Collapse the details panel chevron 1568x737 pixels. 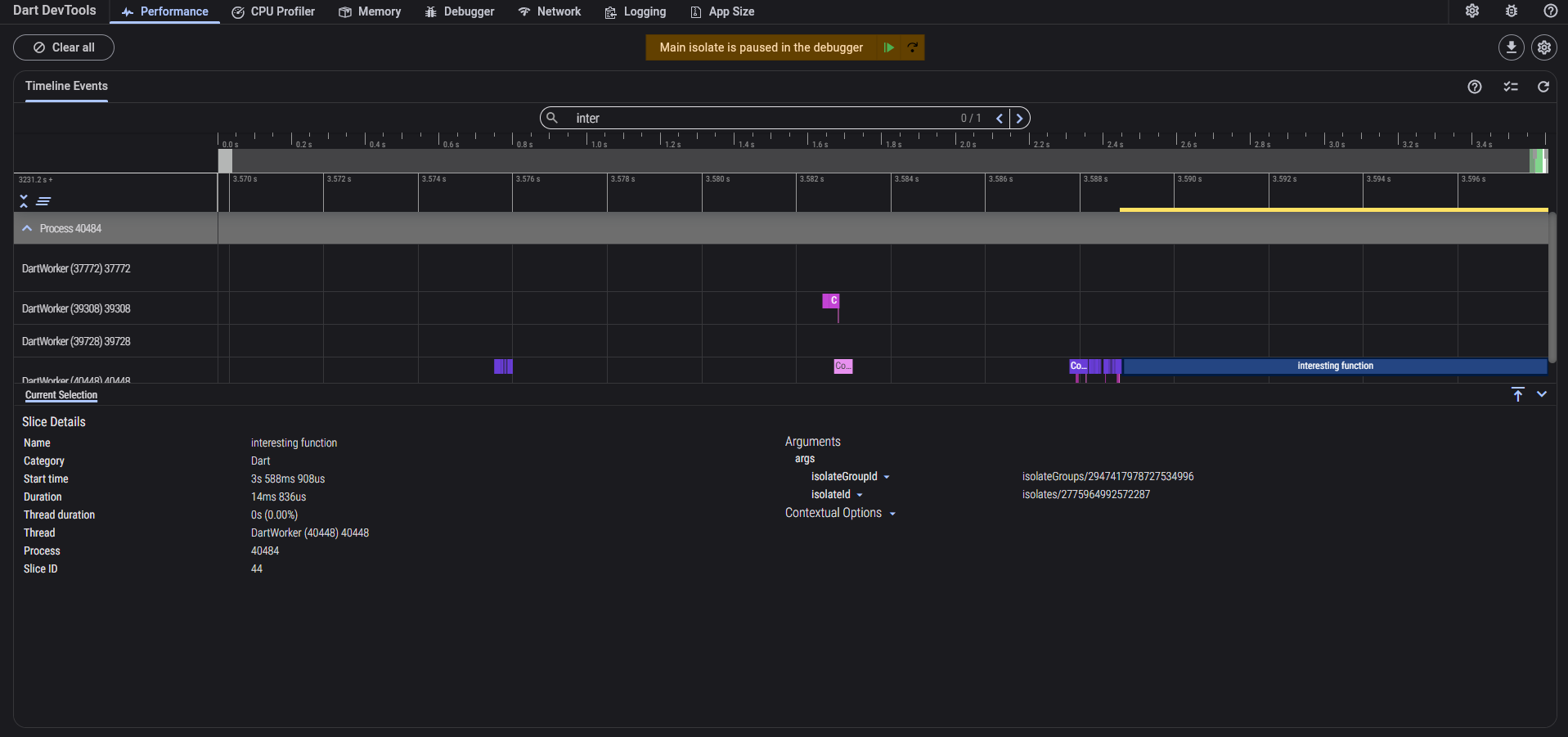click(x=1542, y=394)
